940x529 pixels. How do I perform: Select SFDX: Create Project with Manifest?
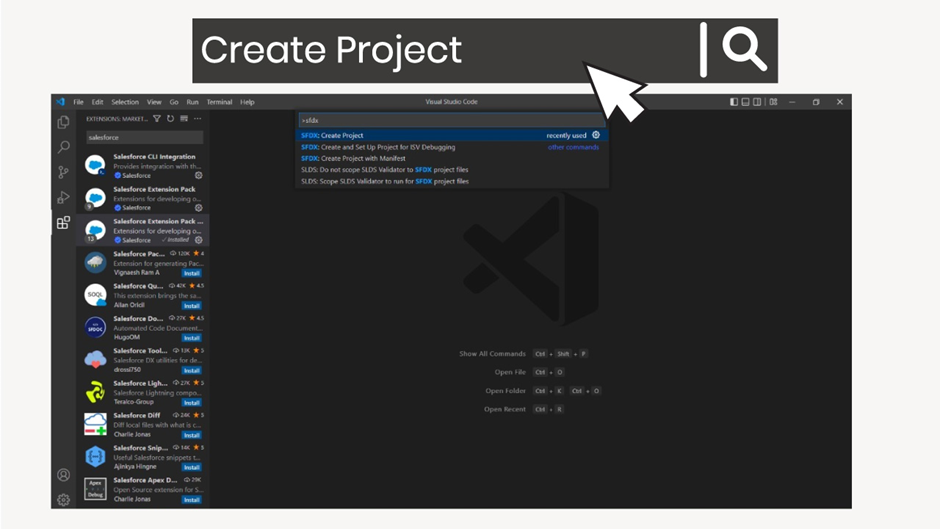click(x=453, y=158)
